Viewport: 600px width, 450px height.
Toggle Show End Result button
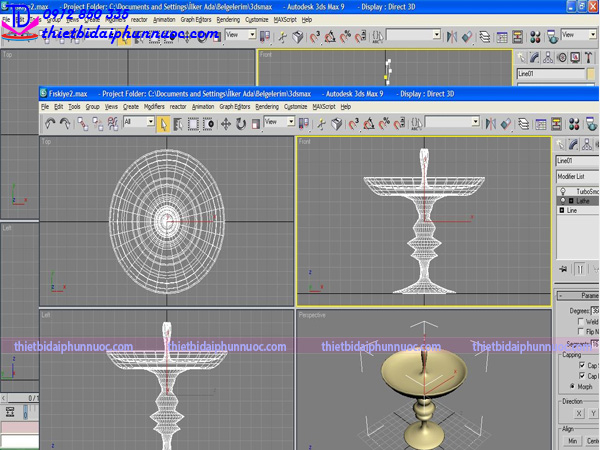tap(580, 269)
